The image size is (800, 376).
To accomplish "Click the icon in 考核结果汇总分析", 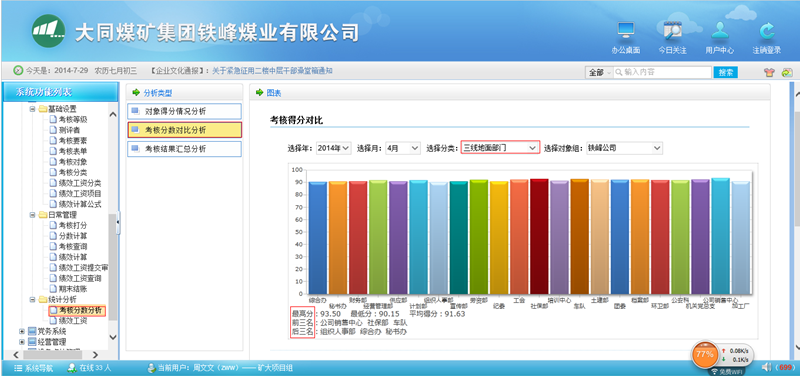I will [x=135, y=148].
